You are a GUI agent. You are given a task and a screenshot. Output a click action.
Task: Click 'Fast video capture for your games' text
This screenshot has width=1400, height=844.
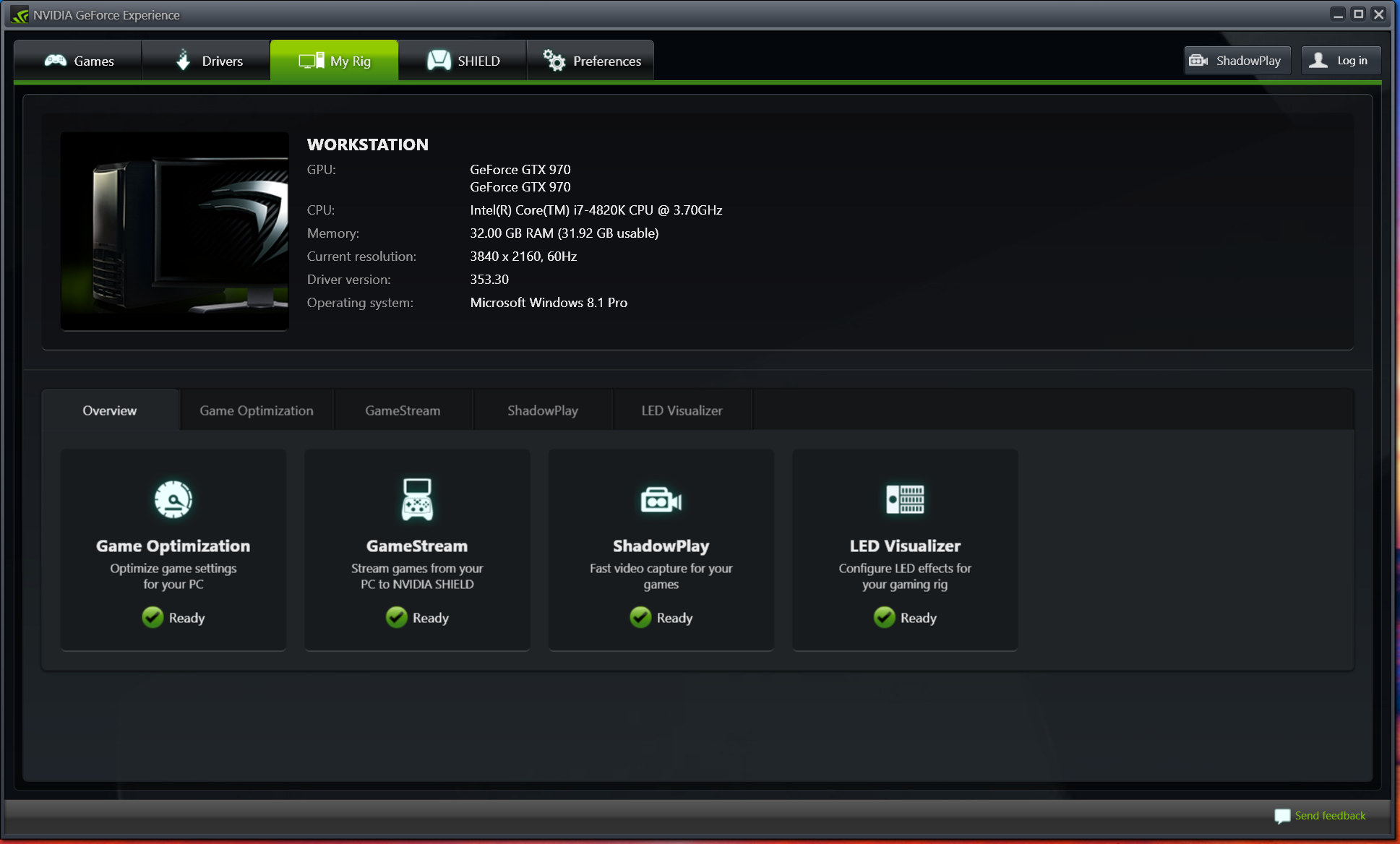click(661, 577)
